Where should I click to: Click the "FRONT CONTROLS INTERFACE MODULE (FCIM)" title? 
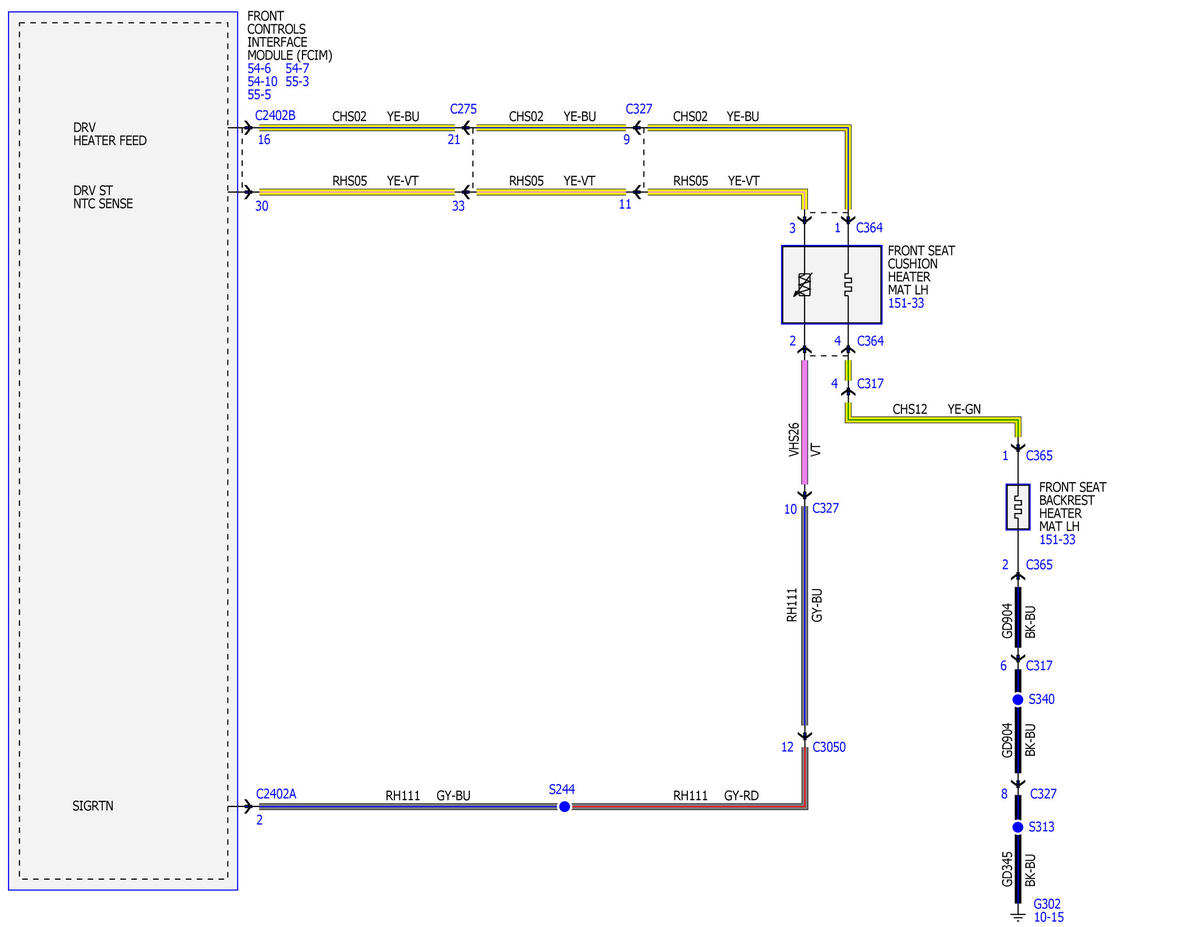(x=290, y=36)
